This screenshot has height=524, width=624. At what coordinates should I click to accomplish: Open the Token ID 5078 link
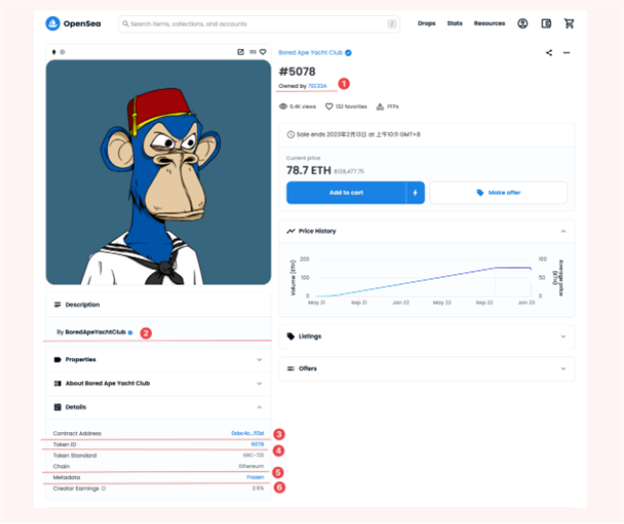click(257, 444)
